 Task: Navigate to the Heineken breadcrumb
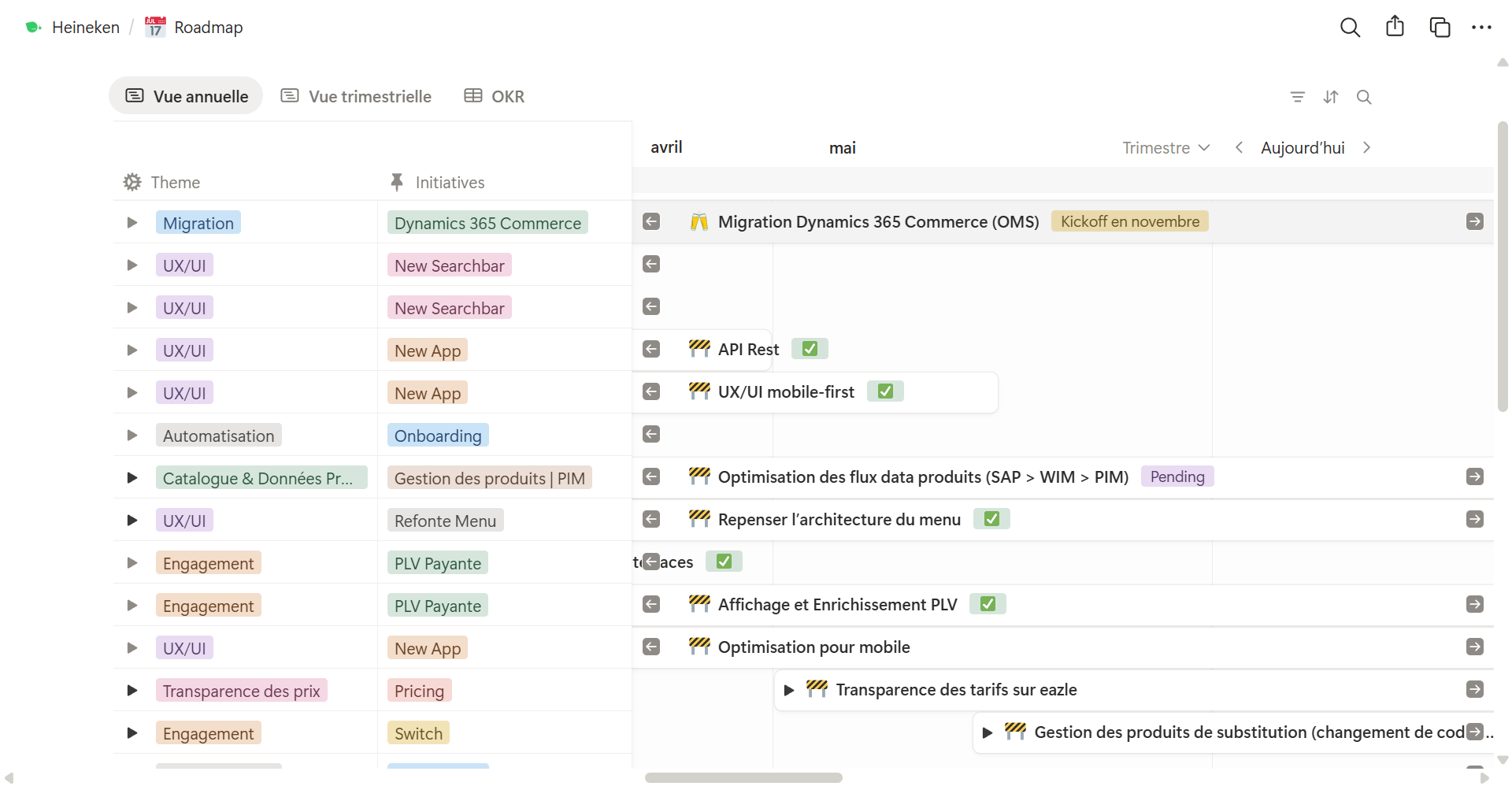(x=85, y=27)
